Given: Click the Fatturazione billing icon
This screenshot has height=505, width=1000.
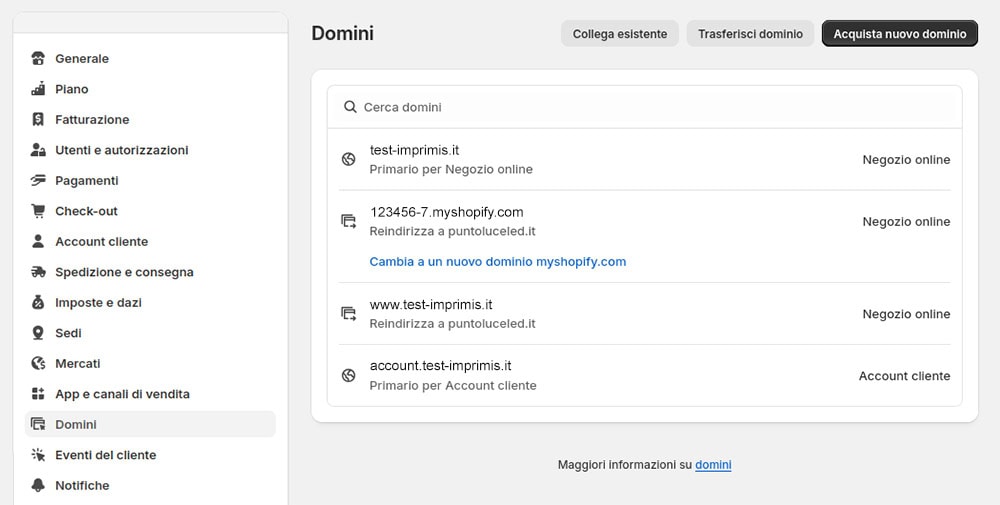Looking at the screenshot, I should click(x=38, y=120).
